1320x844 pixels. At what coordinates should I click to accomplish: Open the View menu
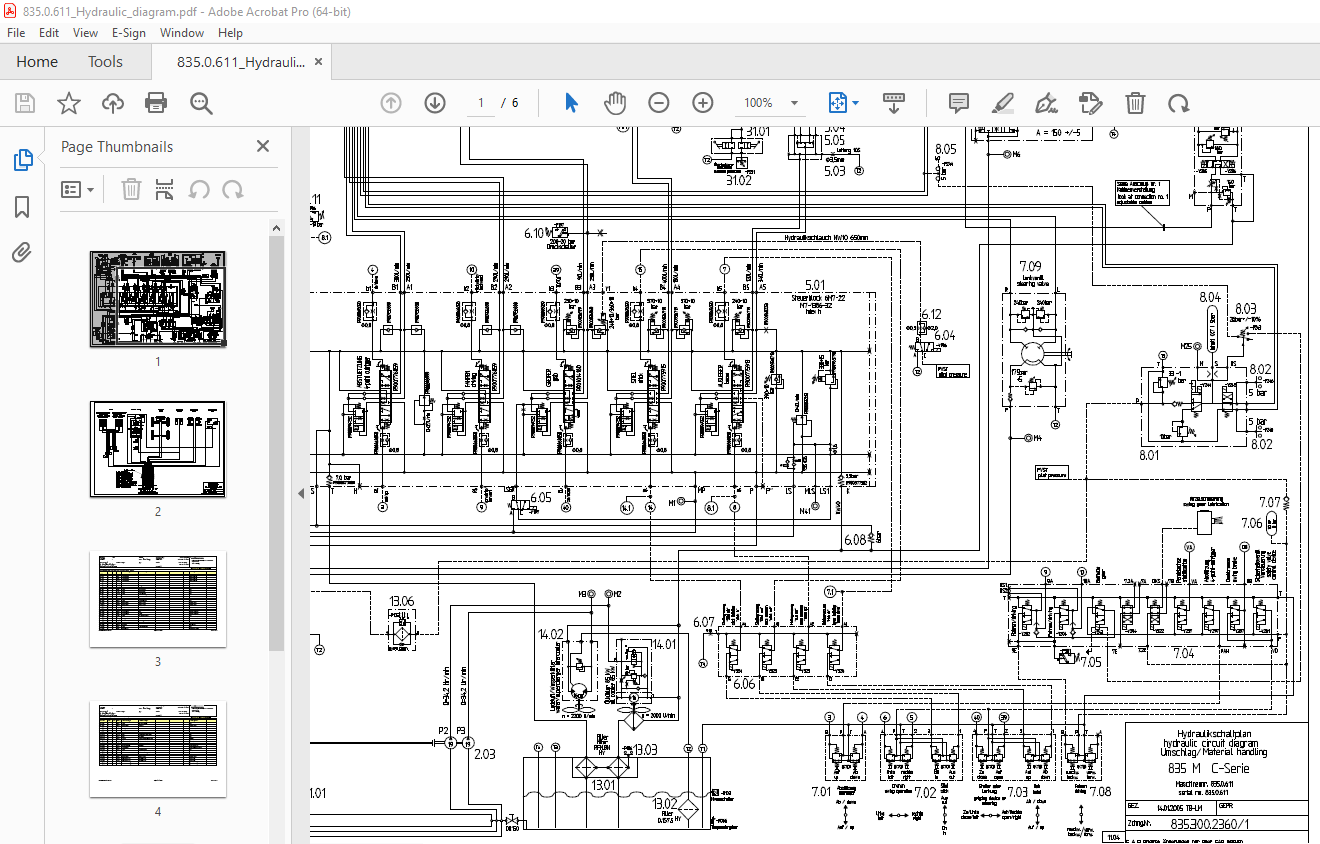(85, 32)
